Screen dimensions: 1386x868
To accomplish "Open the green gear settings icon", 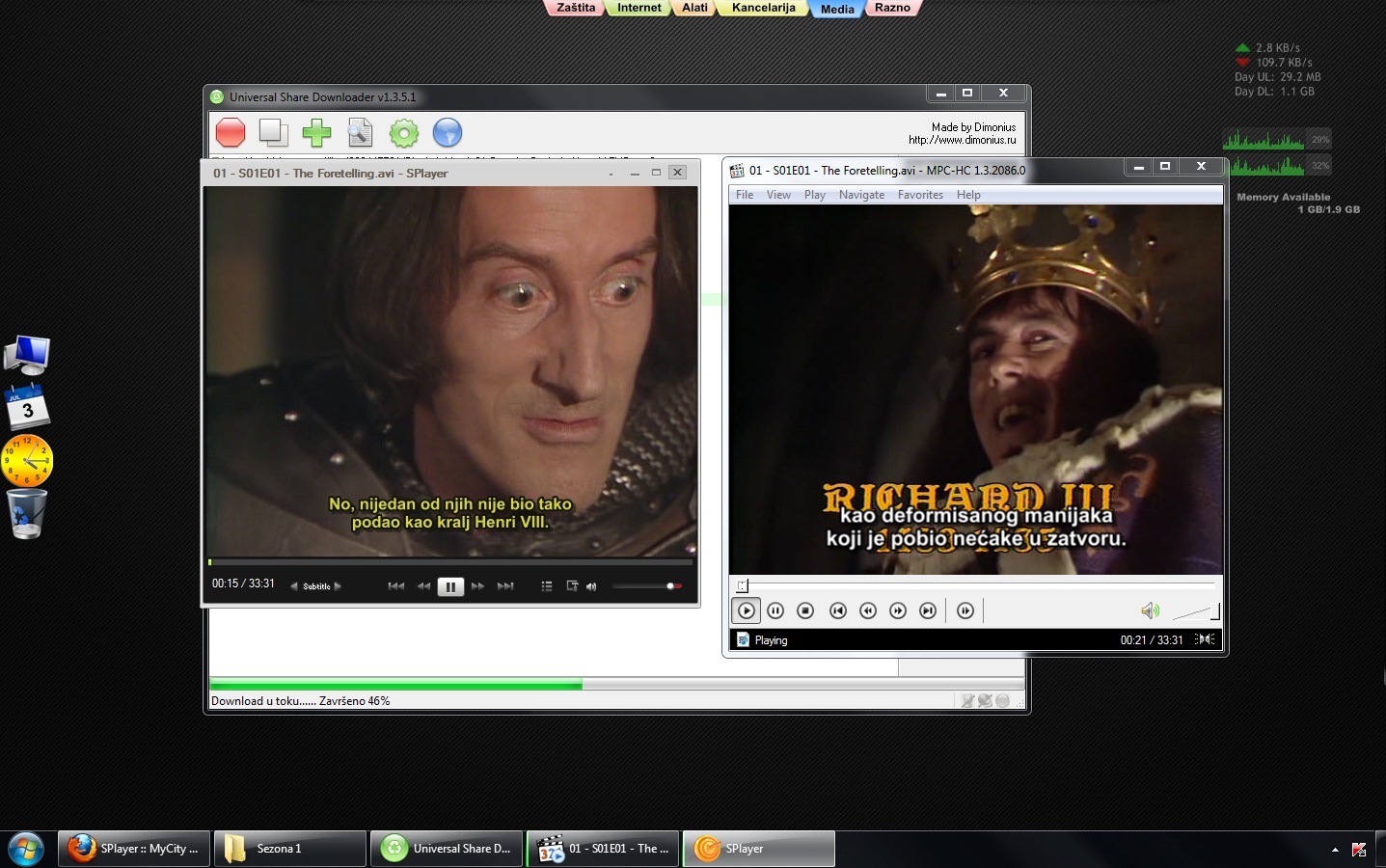I will point(404,133).
